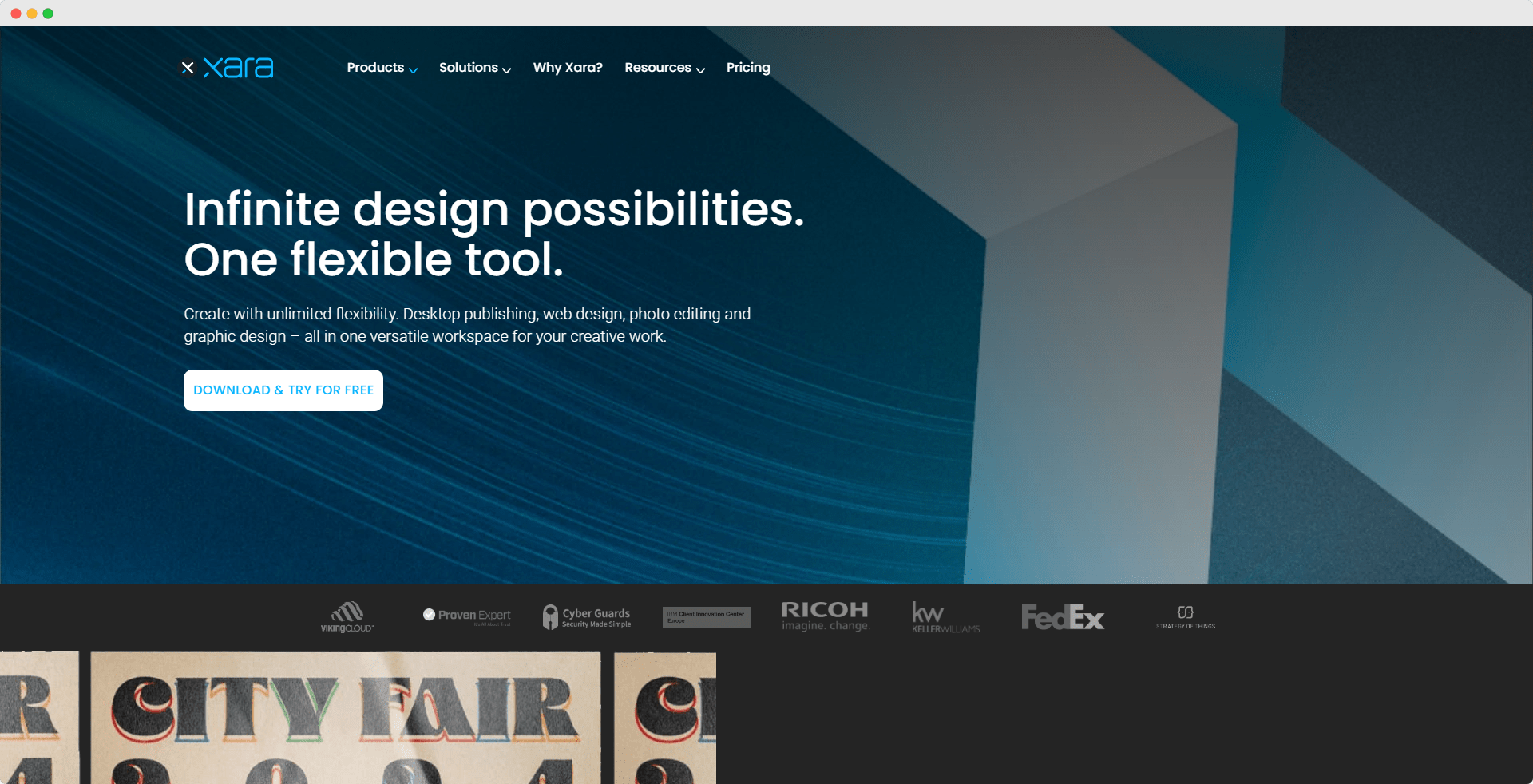Open the Why Xara? page
The image size is (1533, 784).
point(568,68)
